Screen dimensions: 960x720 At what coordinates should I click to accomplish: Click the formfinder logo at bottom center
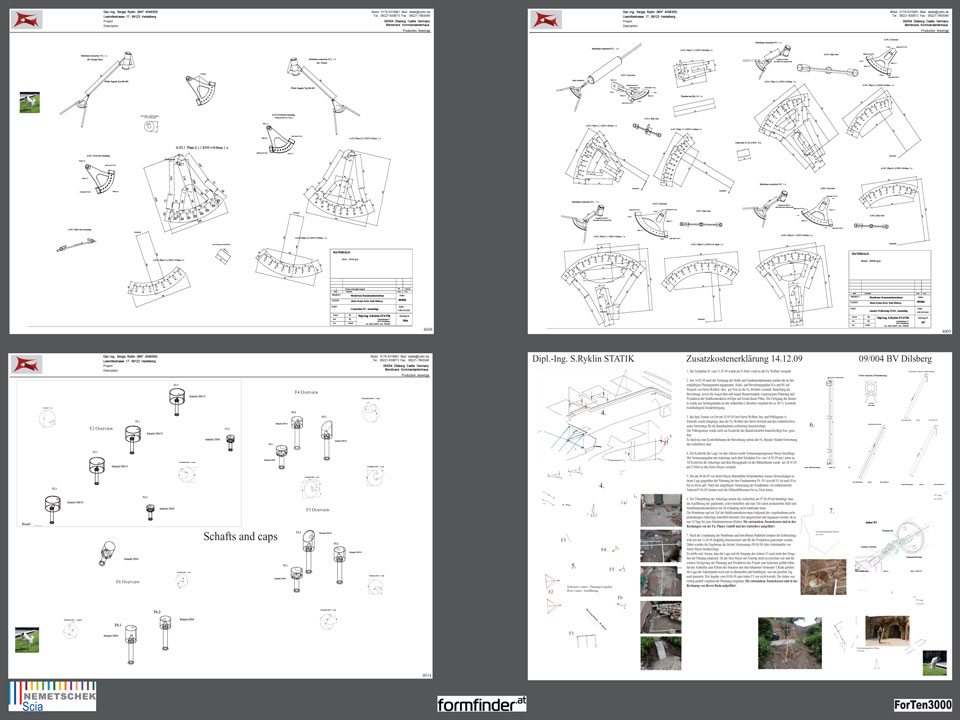click(481, 704)
